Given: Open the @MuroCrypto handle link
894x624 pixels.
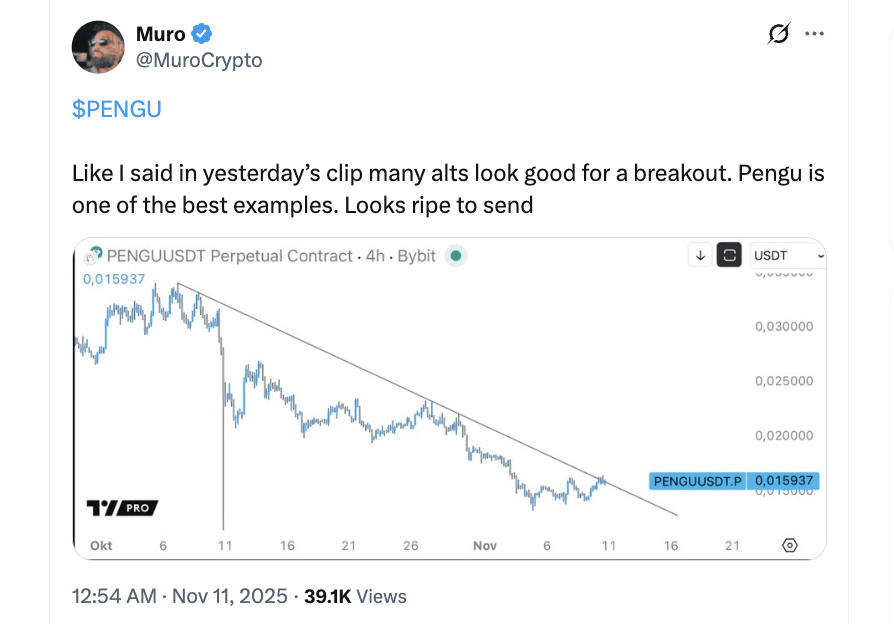Looking at the screenshot, I should [x=197, y=60].
